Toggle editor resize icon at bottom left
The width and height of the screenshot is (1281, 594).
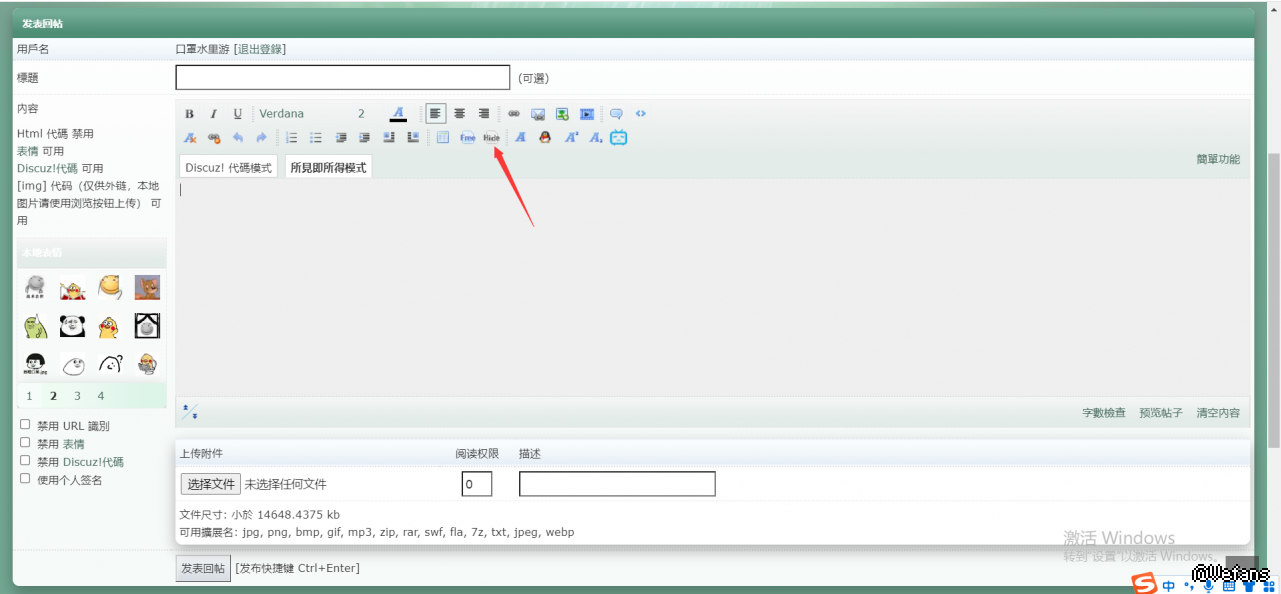(190, 412)
